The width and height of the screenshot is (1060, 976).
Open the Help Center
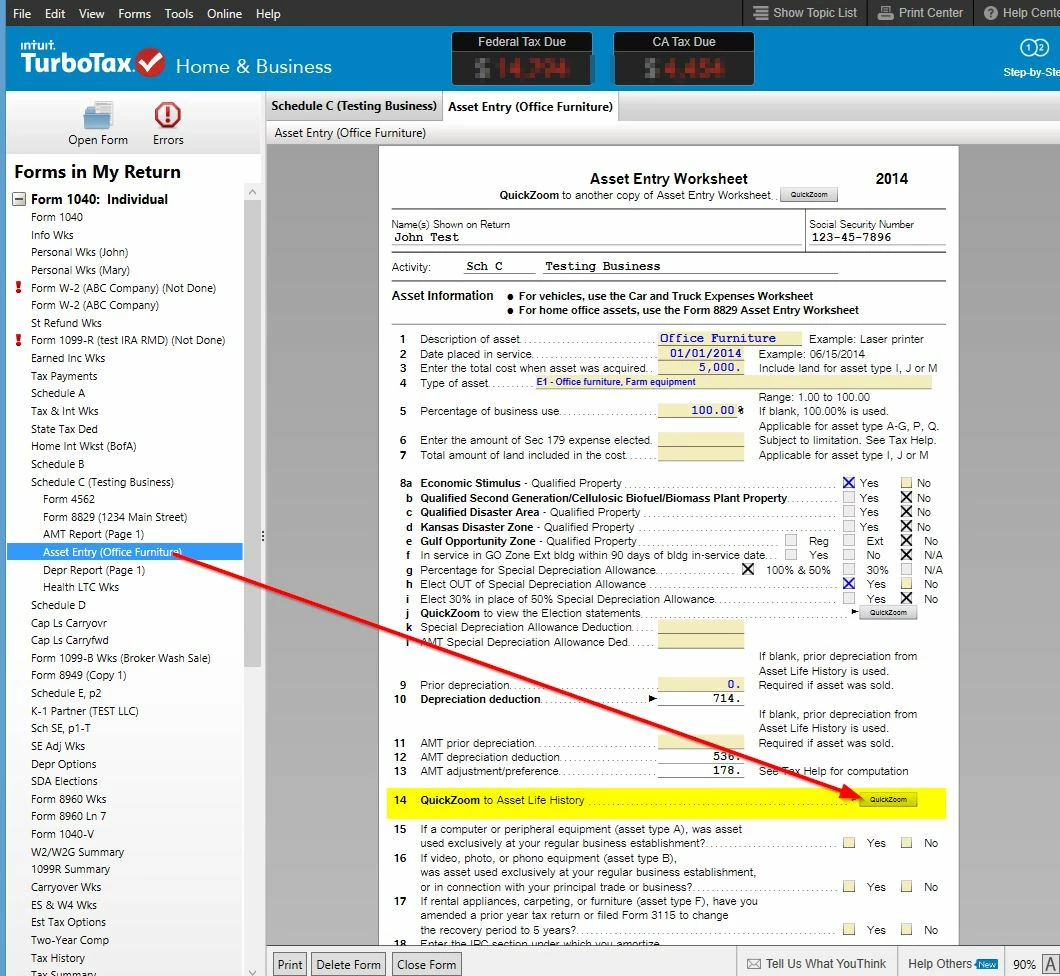click(1021, 13)
